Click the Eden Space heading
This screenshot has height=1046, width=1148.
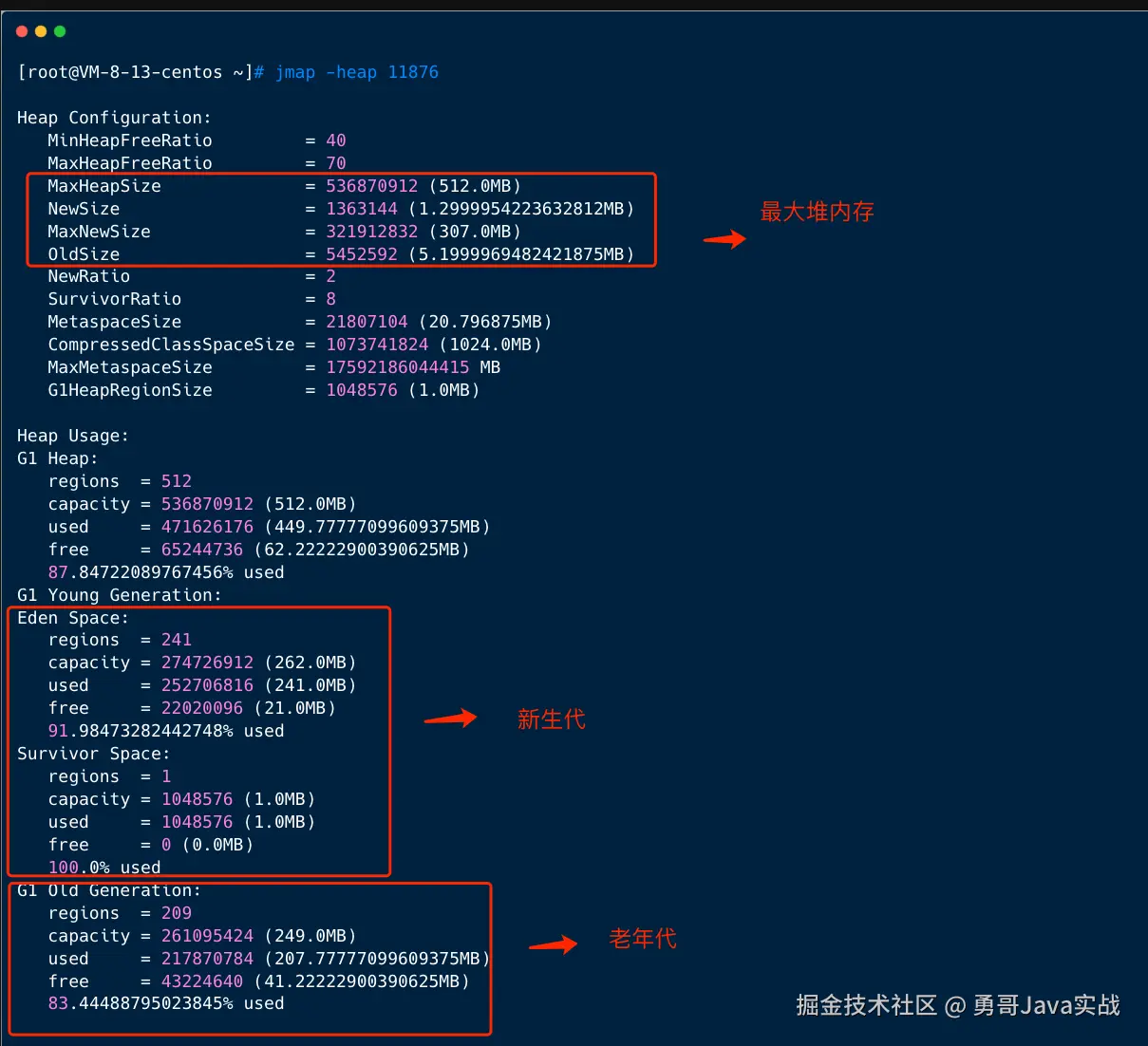tap(72, 618)
